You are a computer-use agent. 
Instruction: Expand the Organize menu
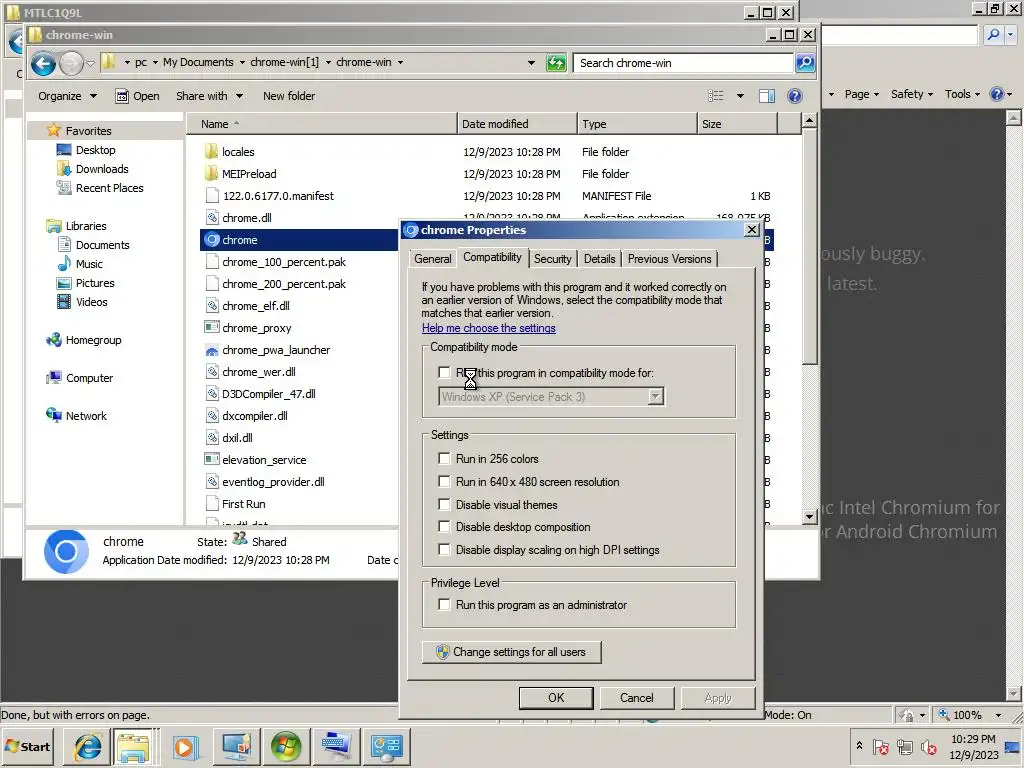[x=67, y=96]
